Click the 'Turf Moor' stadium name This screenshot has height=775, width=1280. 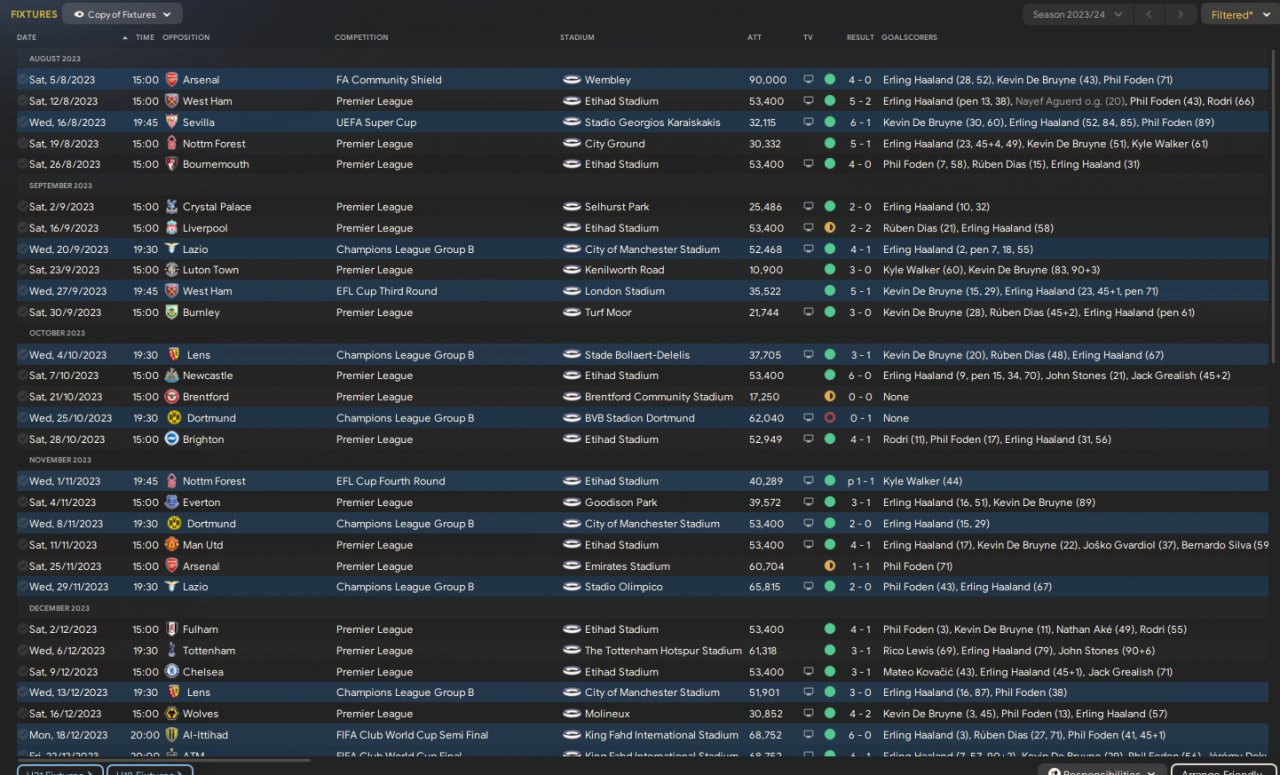pyautogui.click(x=608, y=312)
